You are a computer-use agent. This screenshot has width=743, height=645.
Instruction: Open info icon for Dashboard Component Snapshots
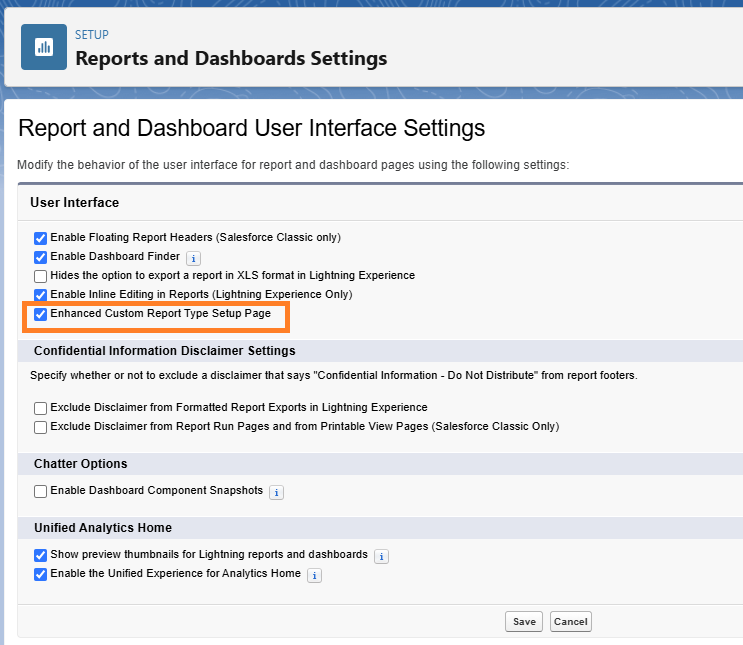click(x=276, y=492)
